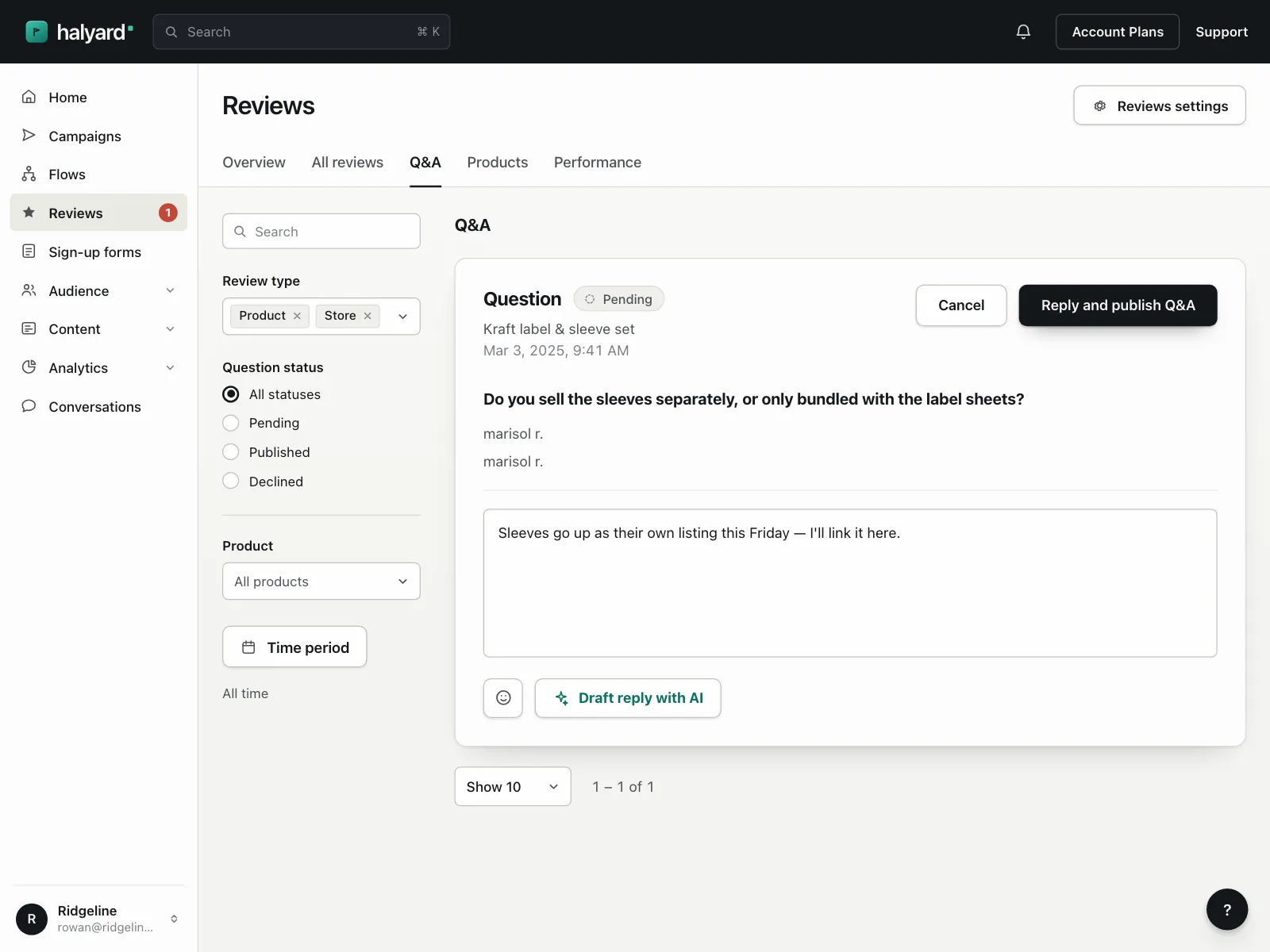Open Reviews settings

coord(1160,106)
